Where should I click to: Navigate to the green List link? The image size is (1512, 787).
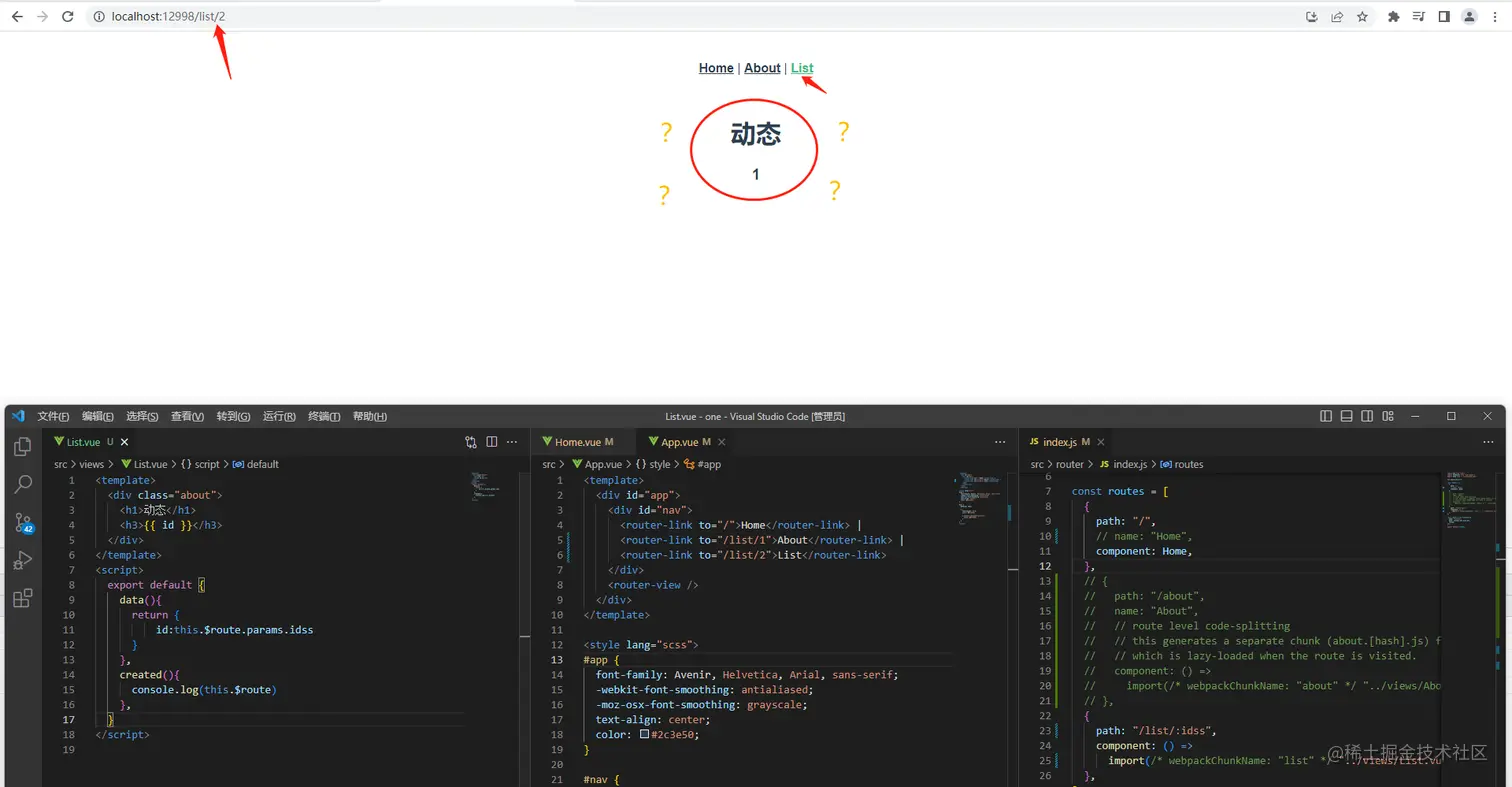tap(802, 68)
